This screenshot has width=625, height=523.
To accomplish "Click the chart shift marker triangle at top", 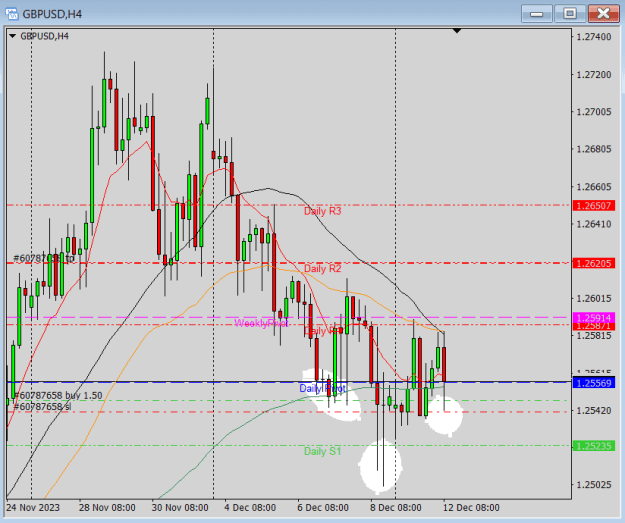I will coord(457,31).
